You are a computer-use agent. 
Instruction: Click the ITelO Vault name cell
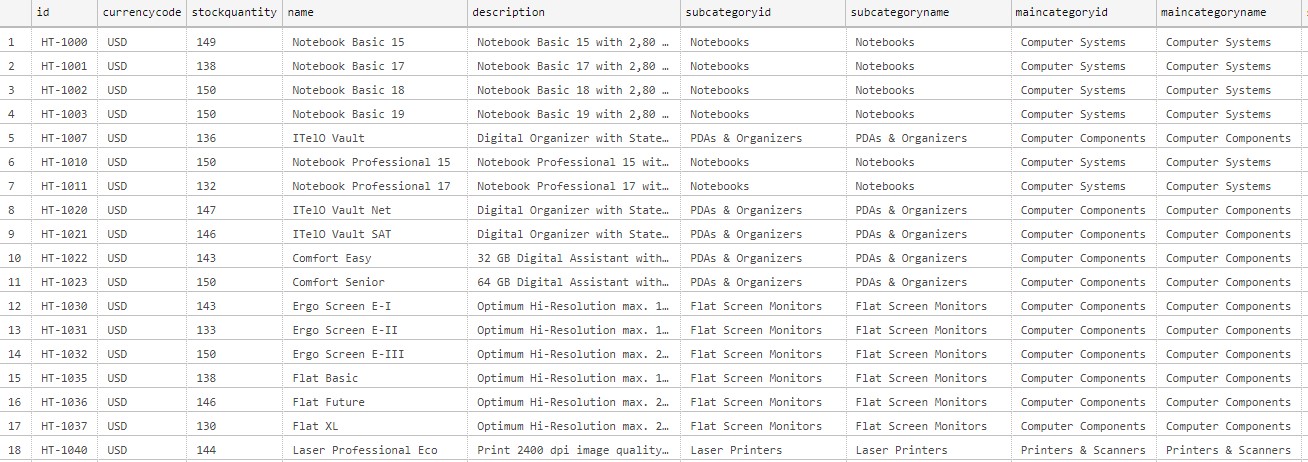pos(375,138)
